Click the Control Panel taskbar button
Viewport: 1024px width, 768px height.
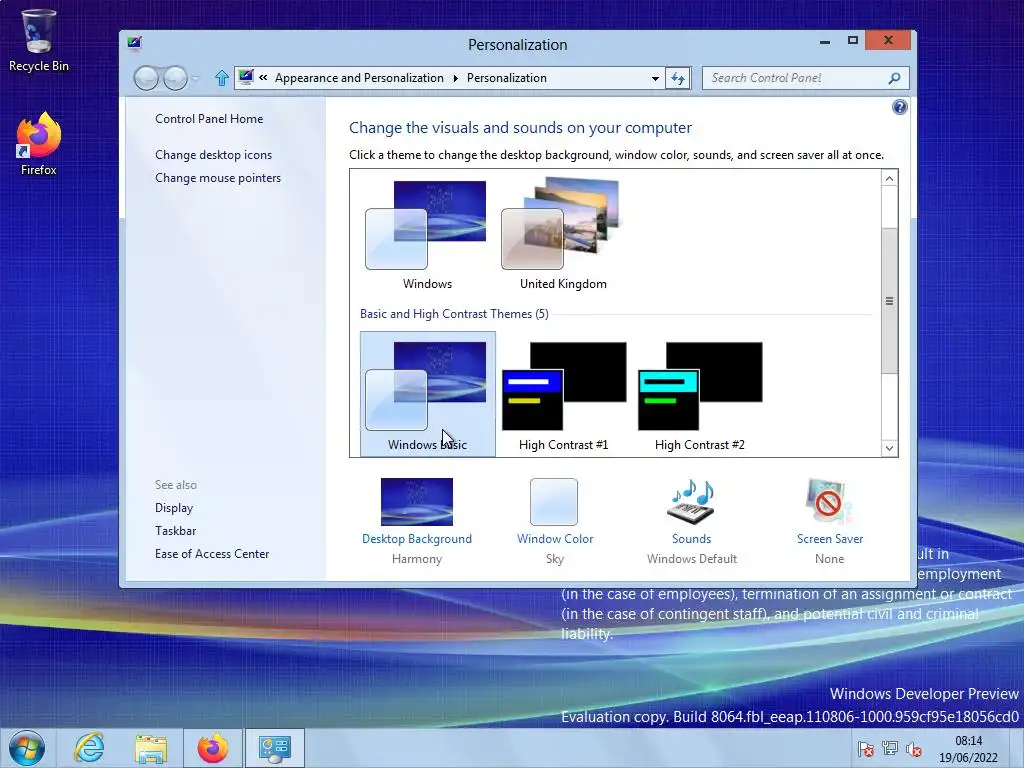[x=274, y=748]
